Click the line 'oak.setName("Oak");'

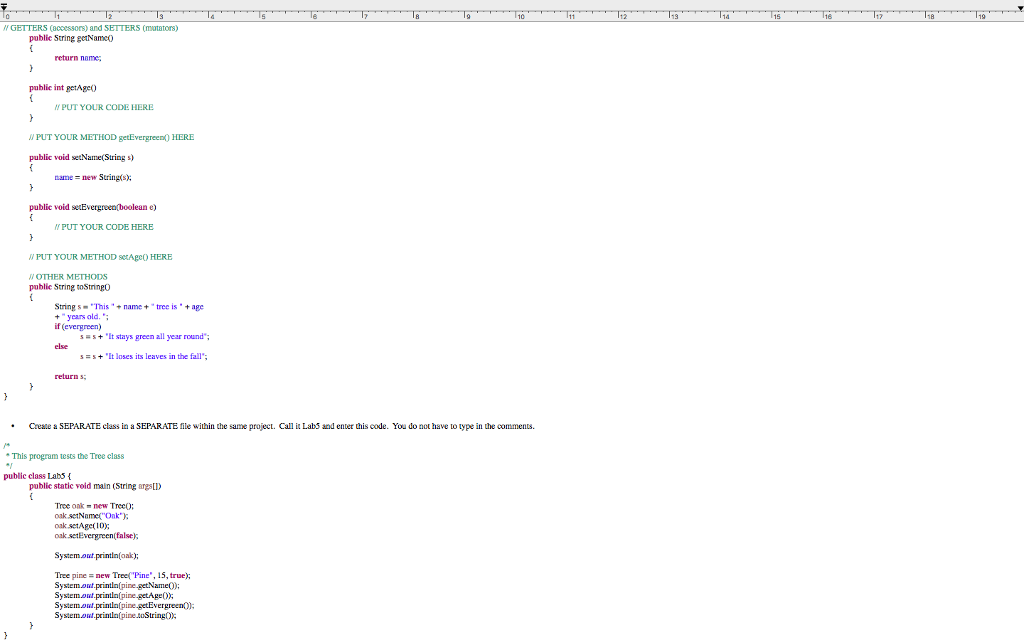pos(91,516)
